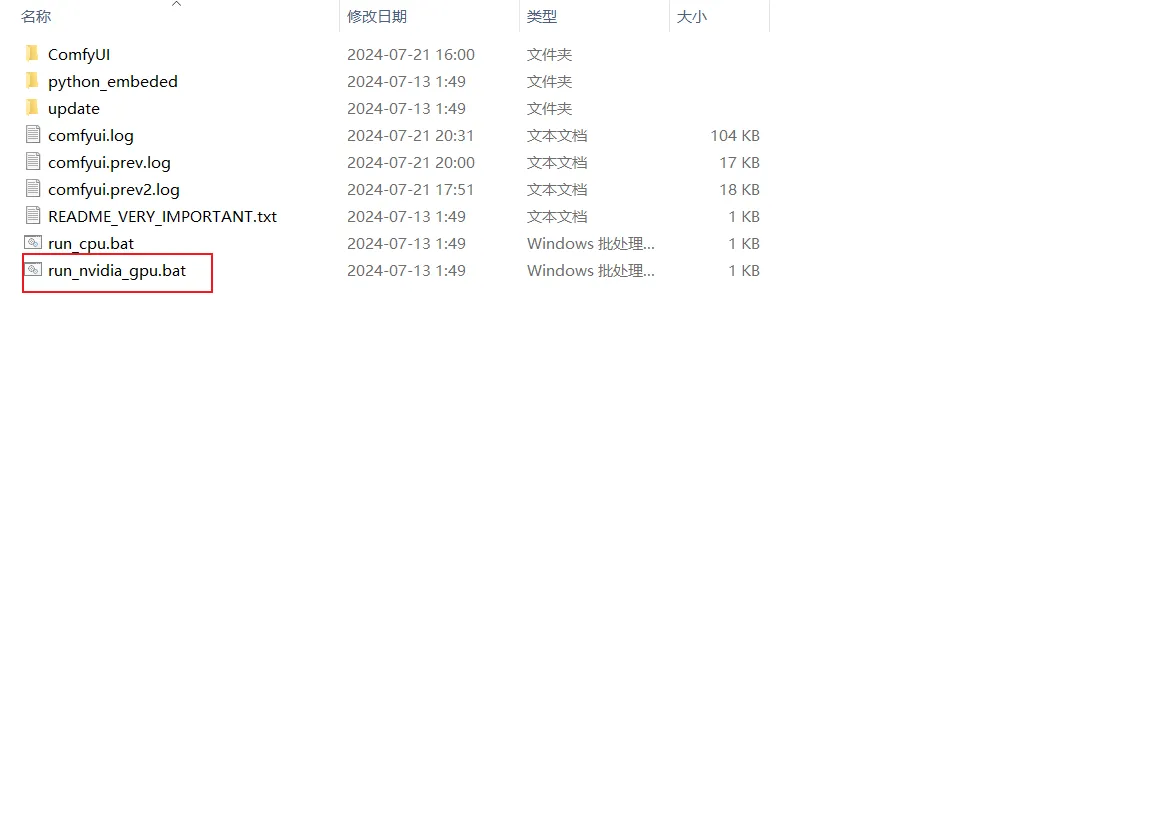Select the README_VERY_IMPORTANT.txt file name
This screenshot has height=820, width=1160.
(163, 217)
